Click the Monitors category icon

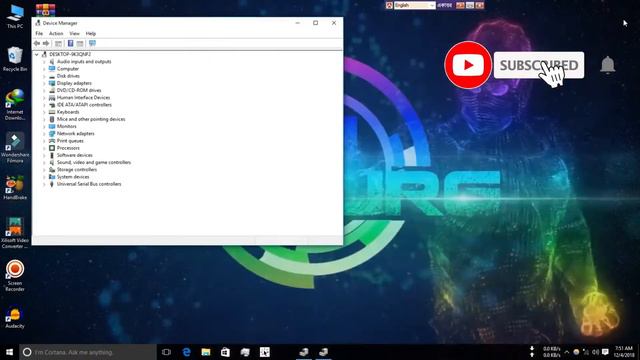[52, 127]
